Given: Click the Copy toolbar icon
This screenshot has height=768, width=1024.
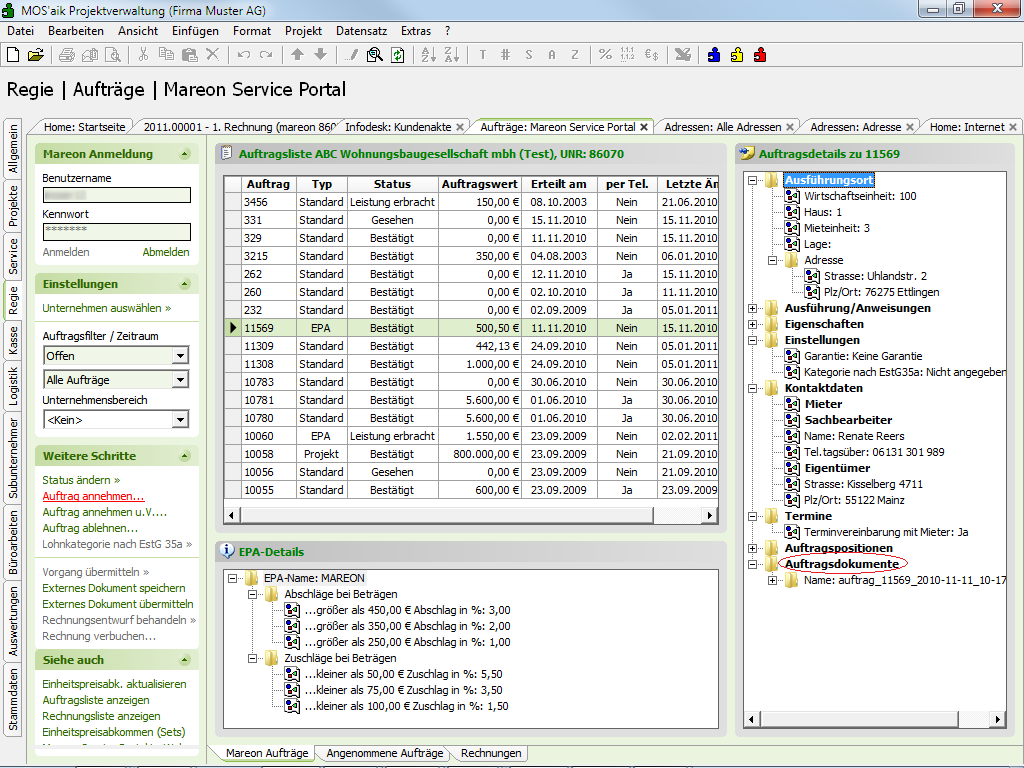Looking at the screenshot, I should (166, 55).
